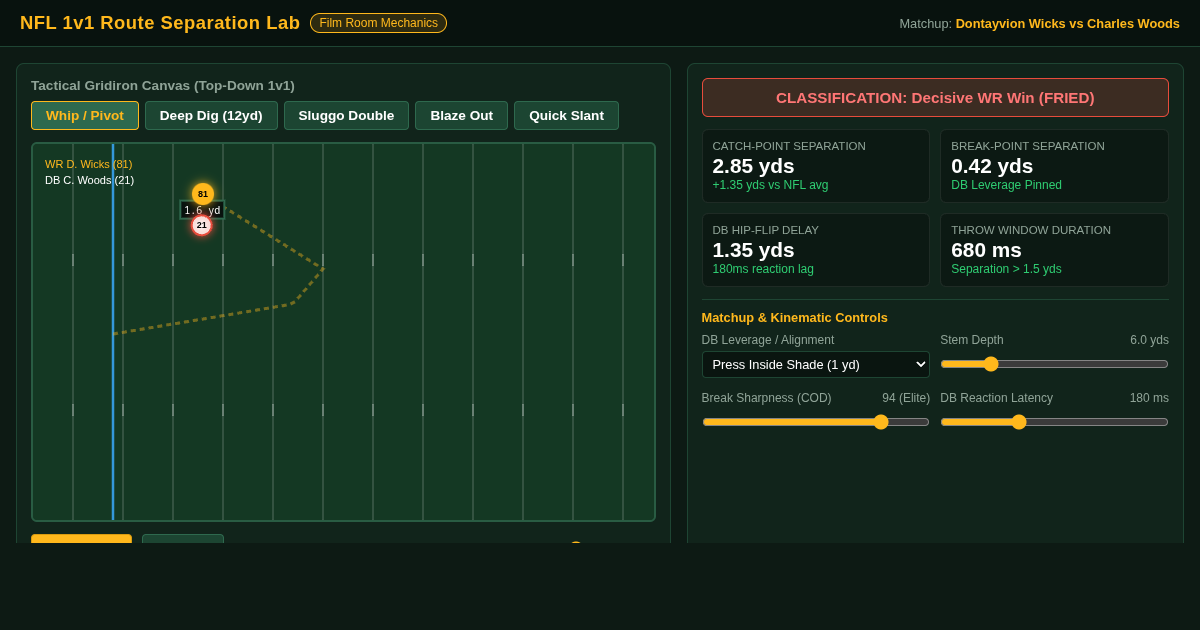The height and width of the screenshot is (630, 1200).
Task: Select the Blaze Out route tab
Action: pos(462,115)
